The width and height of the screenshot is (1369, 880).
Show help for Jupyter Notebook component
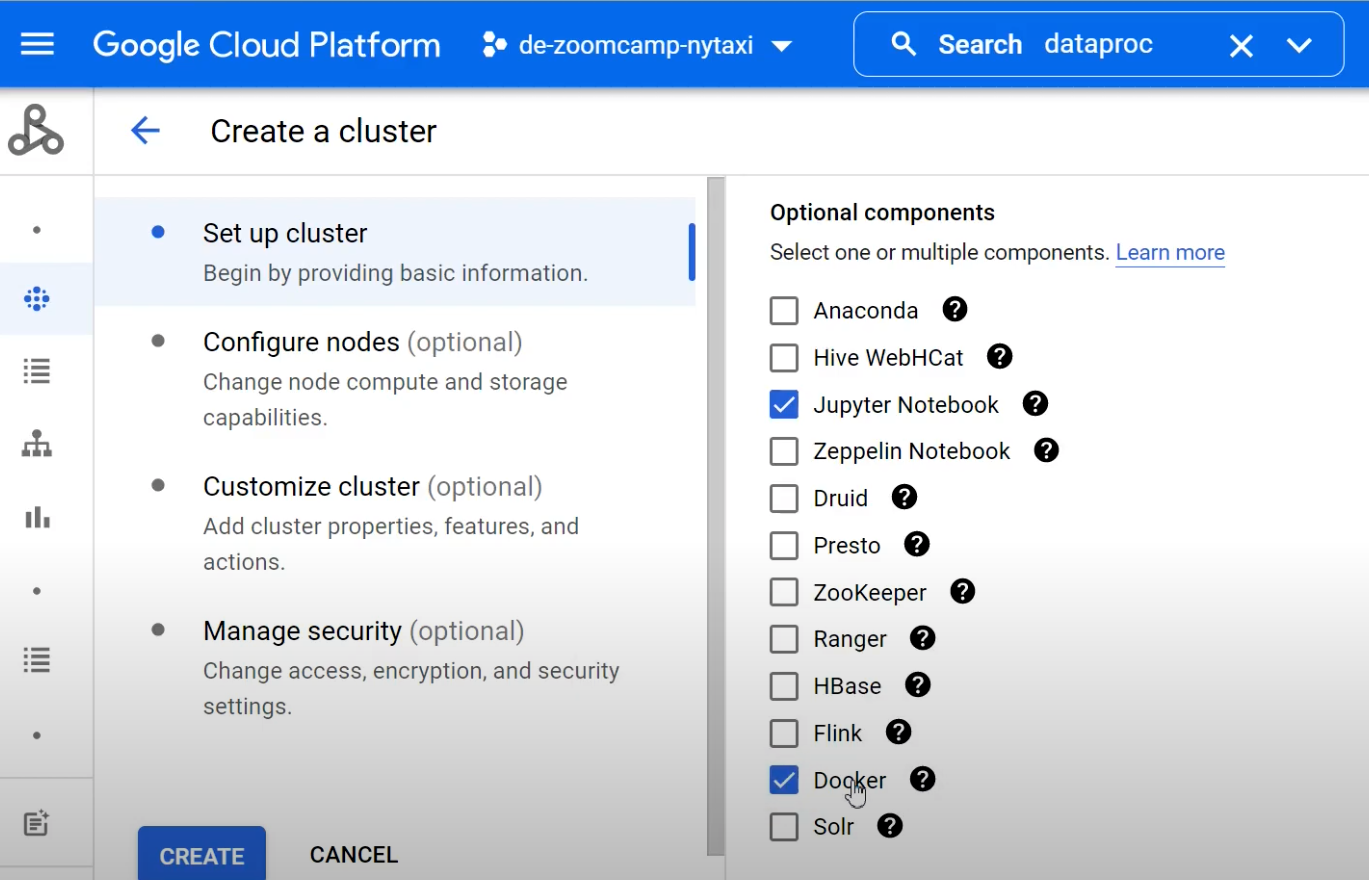click(x=1035, y=403)
